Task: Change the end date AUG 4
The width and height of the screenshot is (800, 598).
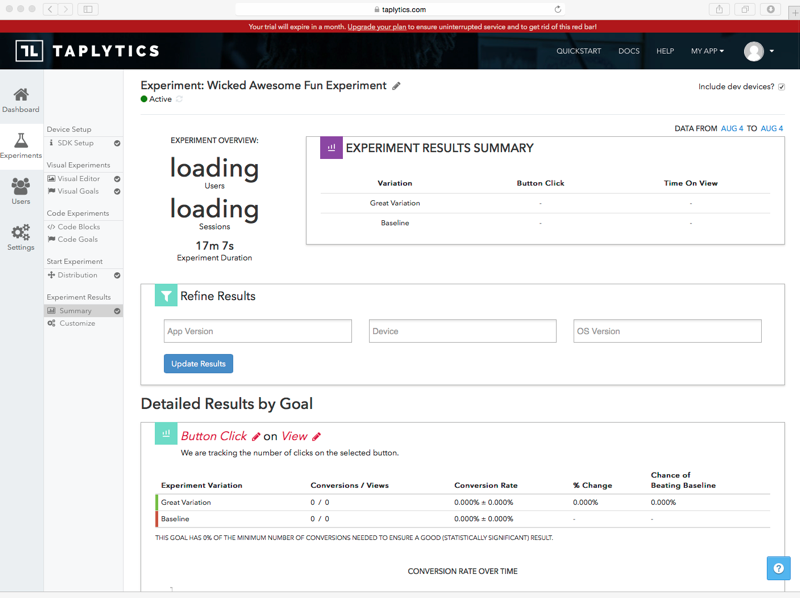Action: (771, 129)
